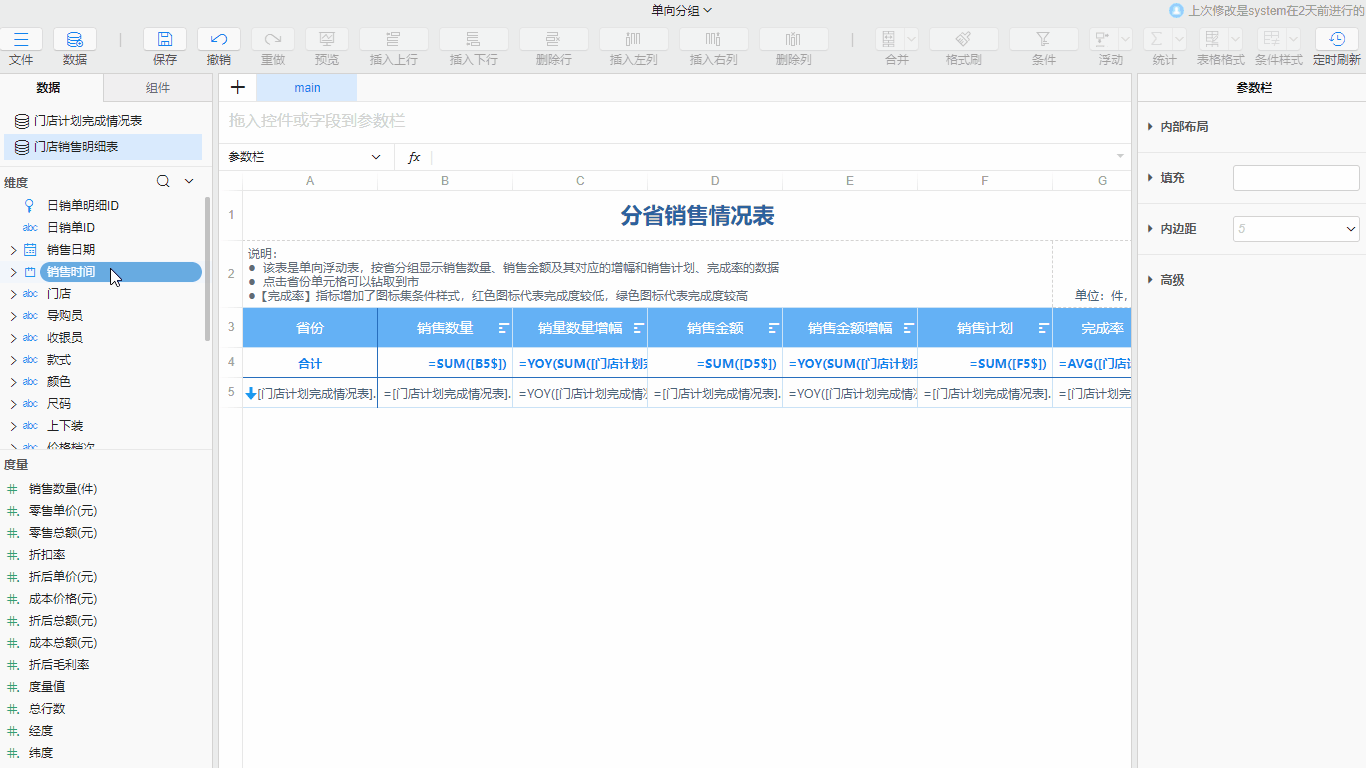Screen dimensions: 1366x768
Task: Open the 内边距 value dropdown
Action: click(1352, 228)
